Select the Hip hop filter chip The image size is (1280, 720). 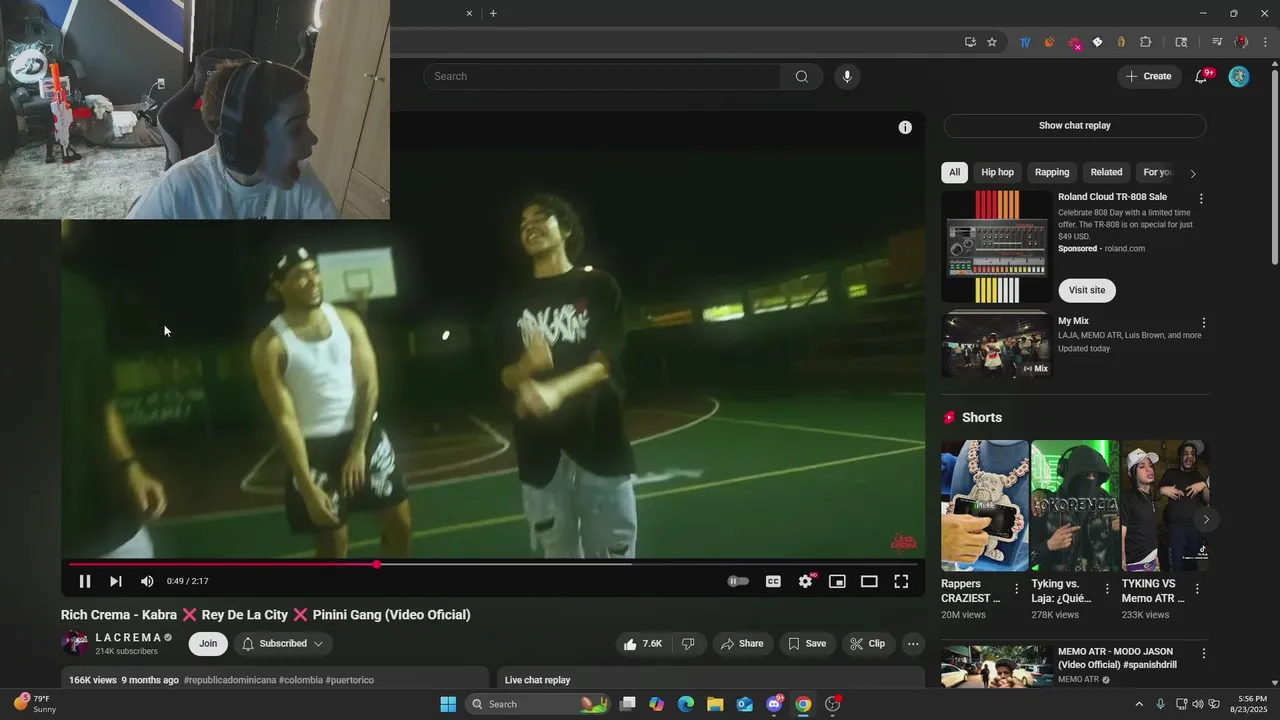(997, 172)
